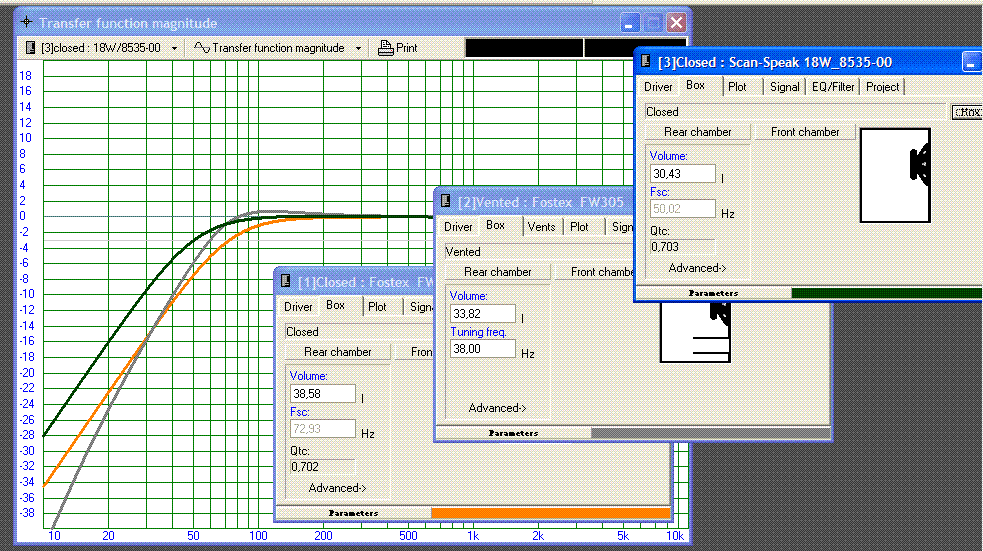Image resolution: width=983 pixels, height=551 pixels.
Task: Click the speaker icon in [1]Closed Fostex title bar
Action: [285, 281]
